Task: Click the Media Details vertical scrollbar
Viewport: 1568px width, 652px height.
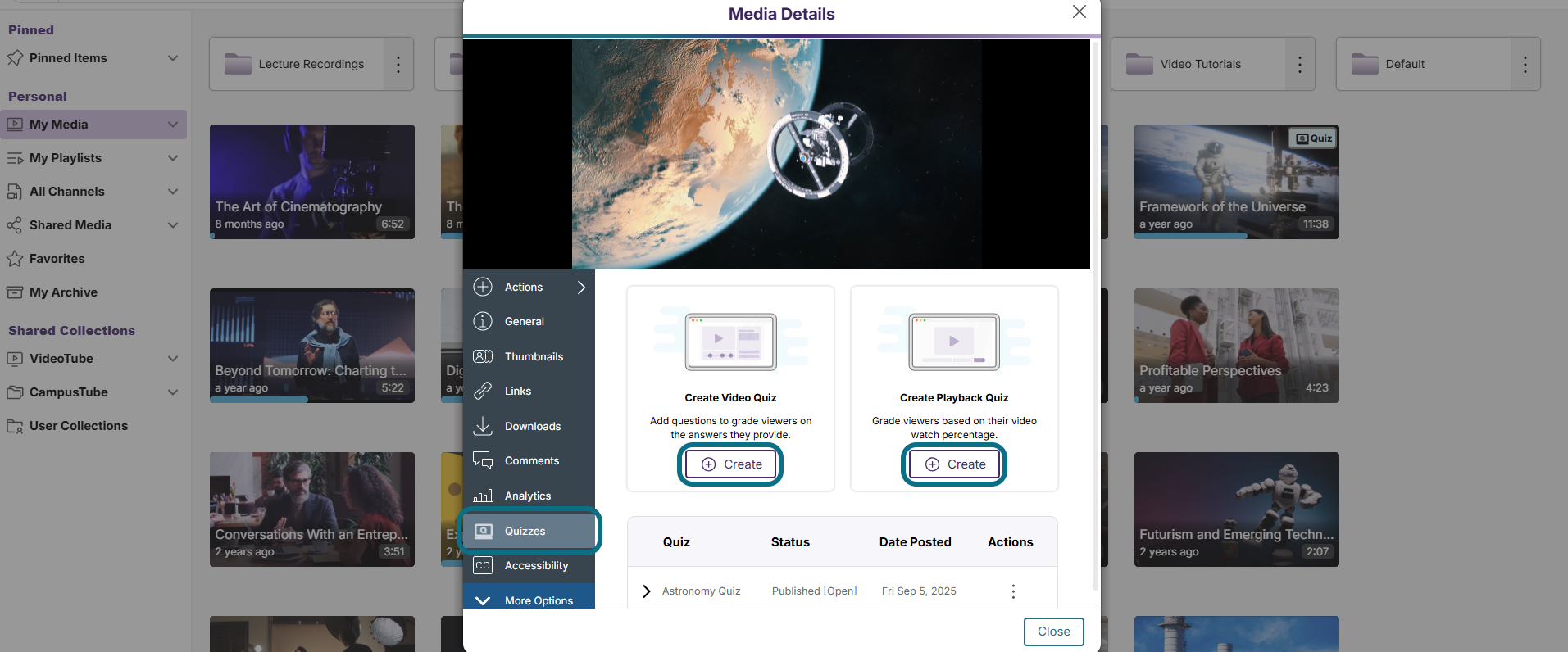Action: coord(1095,315)
